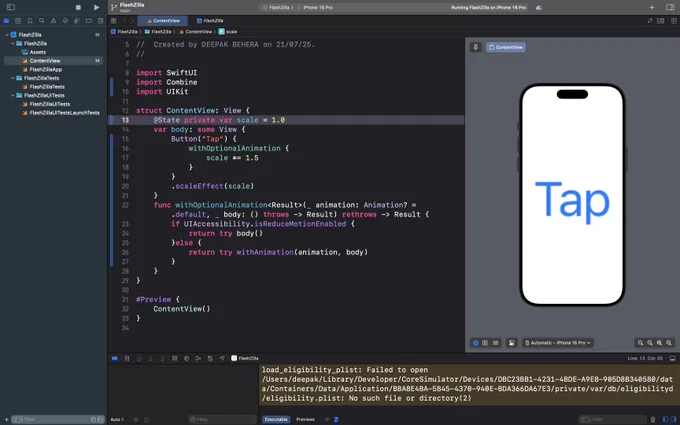Screen dimensions: 680x425
Task: Go back in editor history
Action: [124, 21]
